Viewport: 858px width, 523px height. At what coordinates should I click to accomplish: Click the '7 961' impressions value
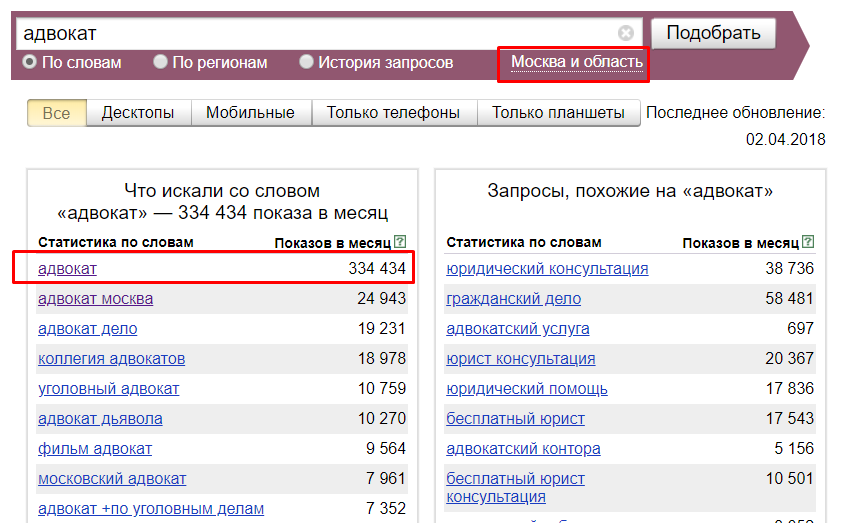pos(386,479)
